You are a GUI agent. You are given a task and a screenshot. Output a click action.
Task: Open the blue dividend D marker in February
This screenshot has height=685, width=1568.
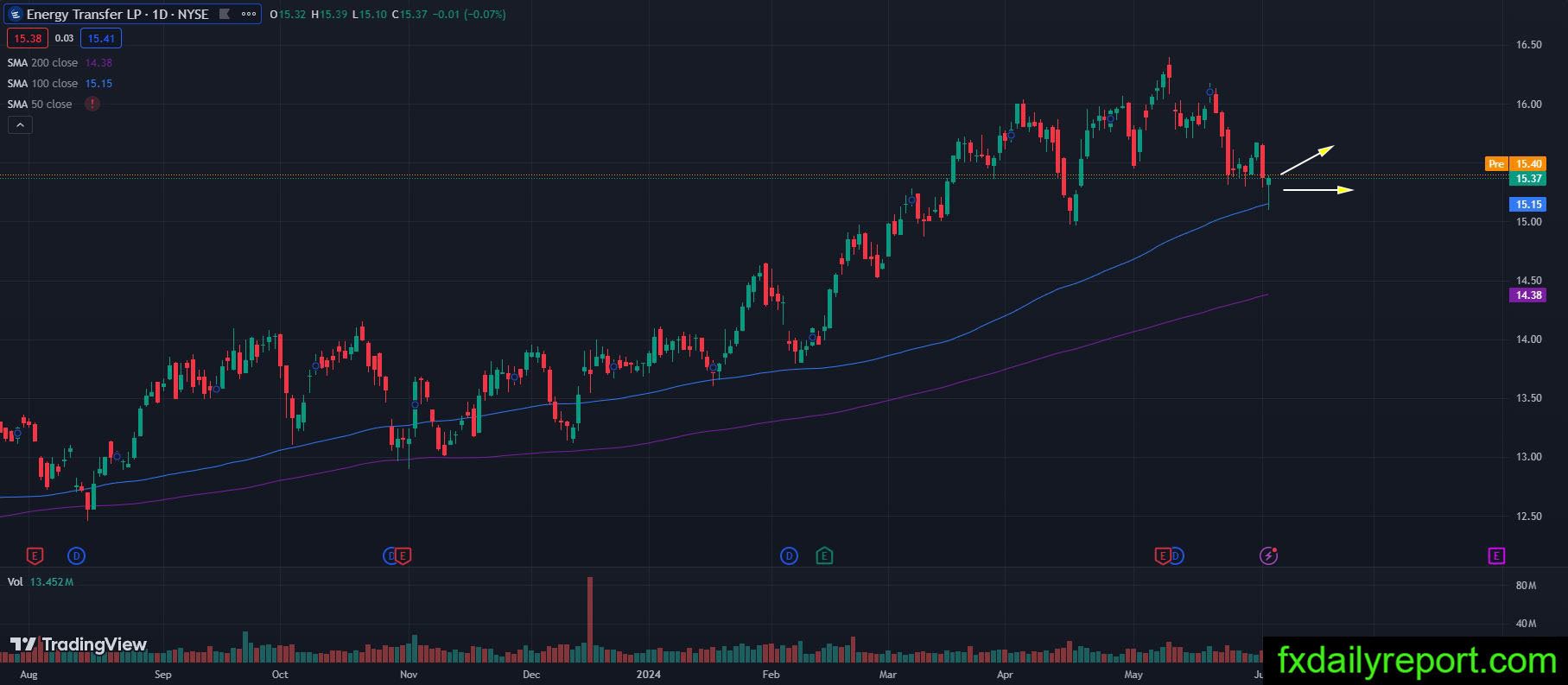tap(789, 555)
